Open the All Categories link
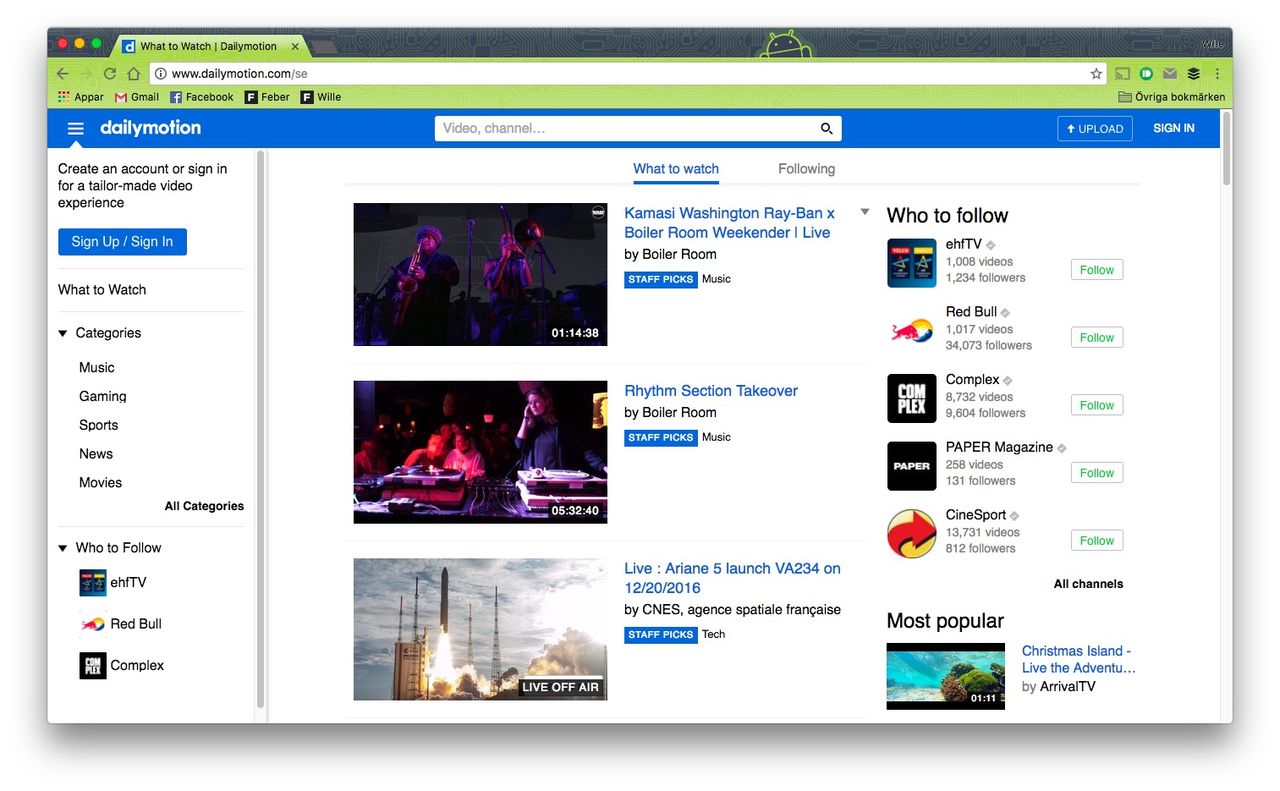This screenshot has width=1280, height=791. pos(204,506)
